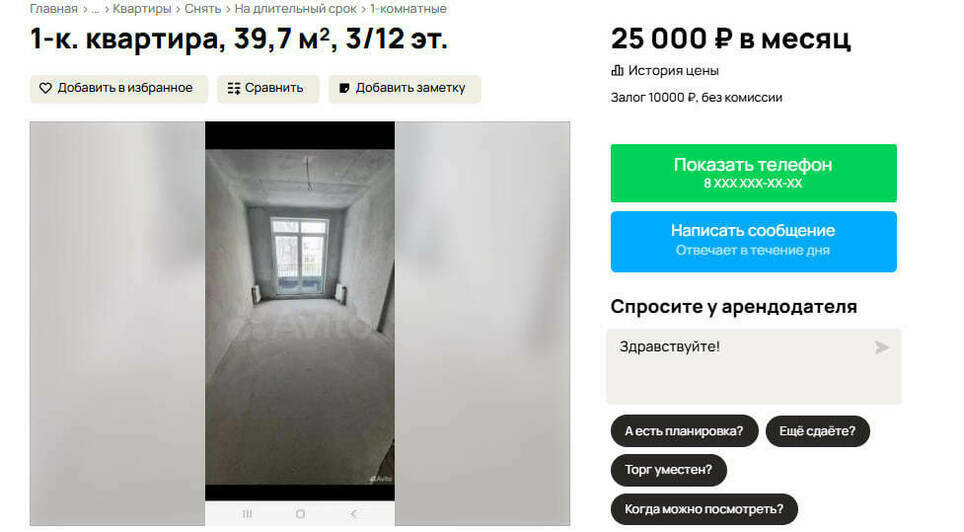Focus the Здравствуйте! message field
Viewport: 964px width, 532px height.
coord(753,366)
